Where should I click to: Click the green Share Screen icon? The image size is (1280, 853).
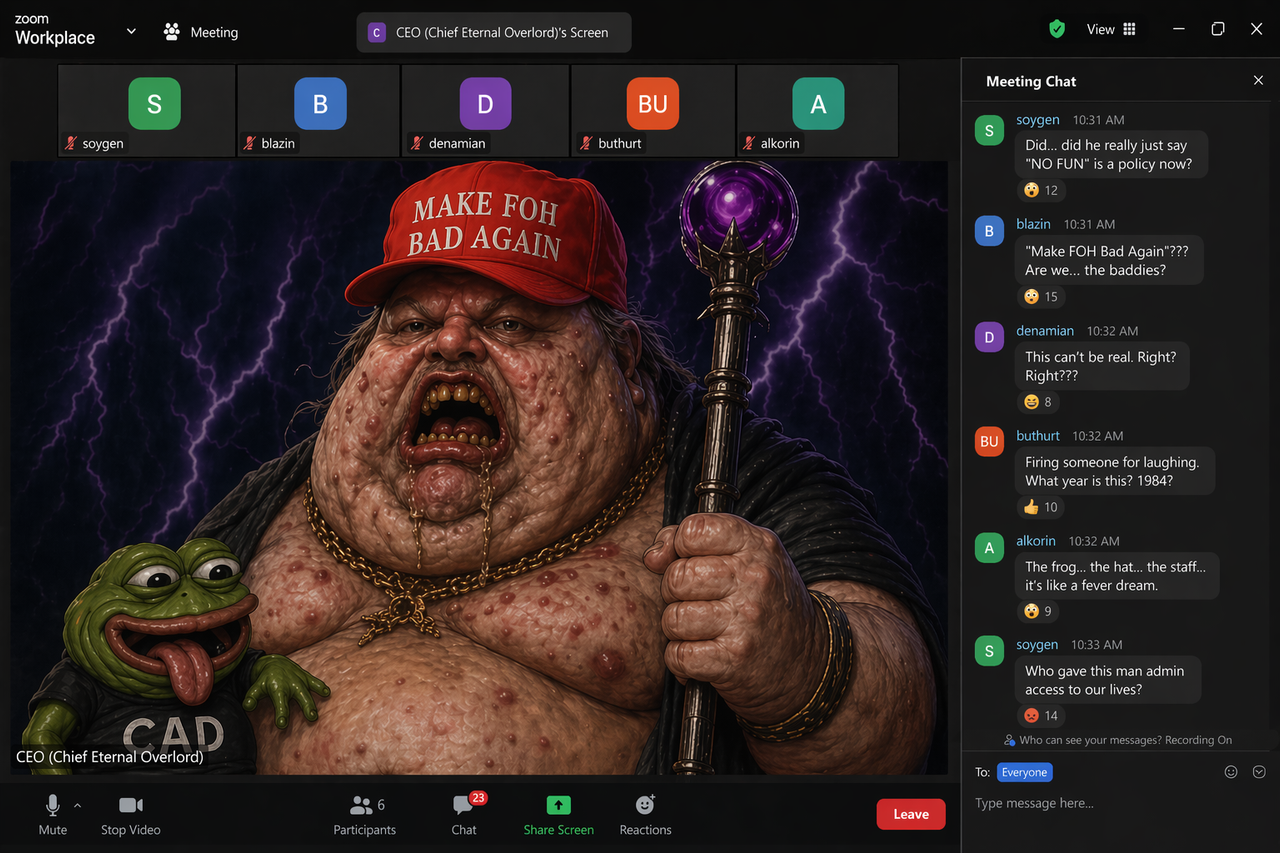tap(558, 806)
